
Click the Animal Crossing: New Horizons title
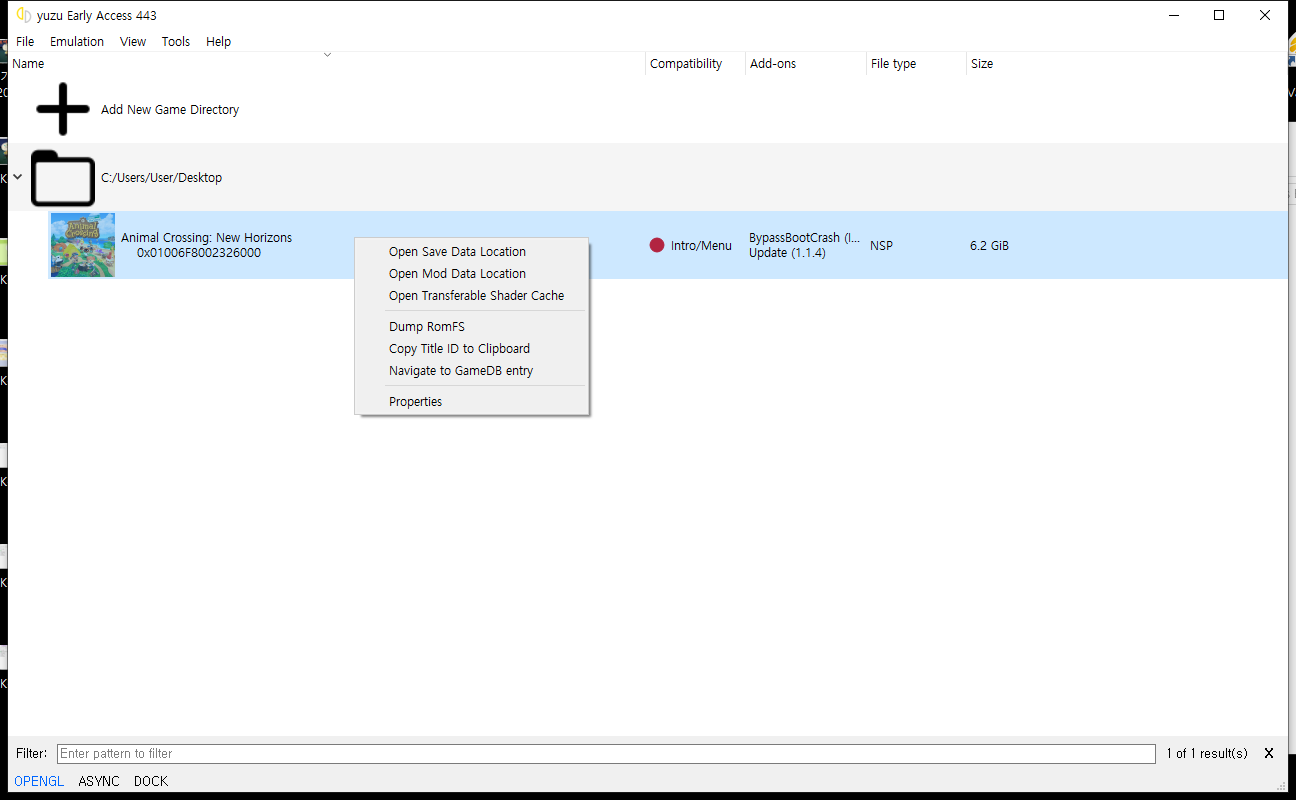click(207, 238)
